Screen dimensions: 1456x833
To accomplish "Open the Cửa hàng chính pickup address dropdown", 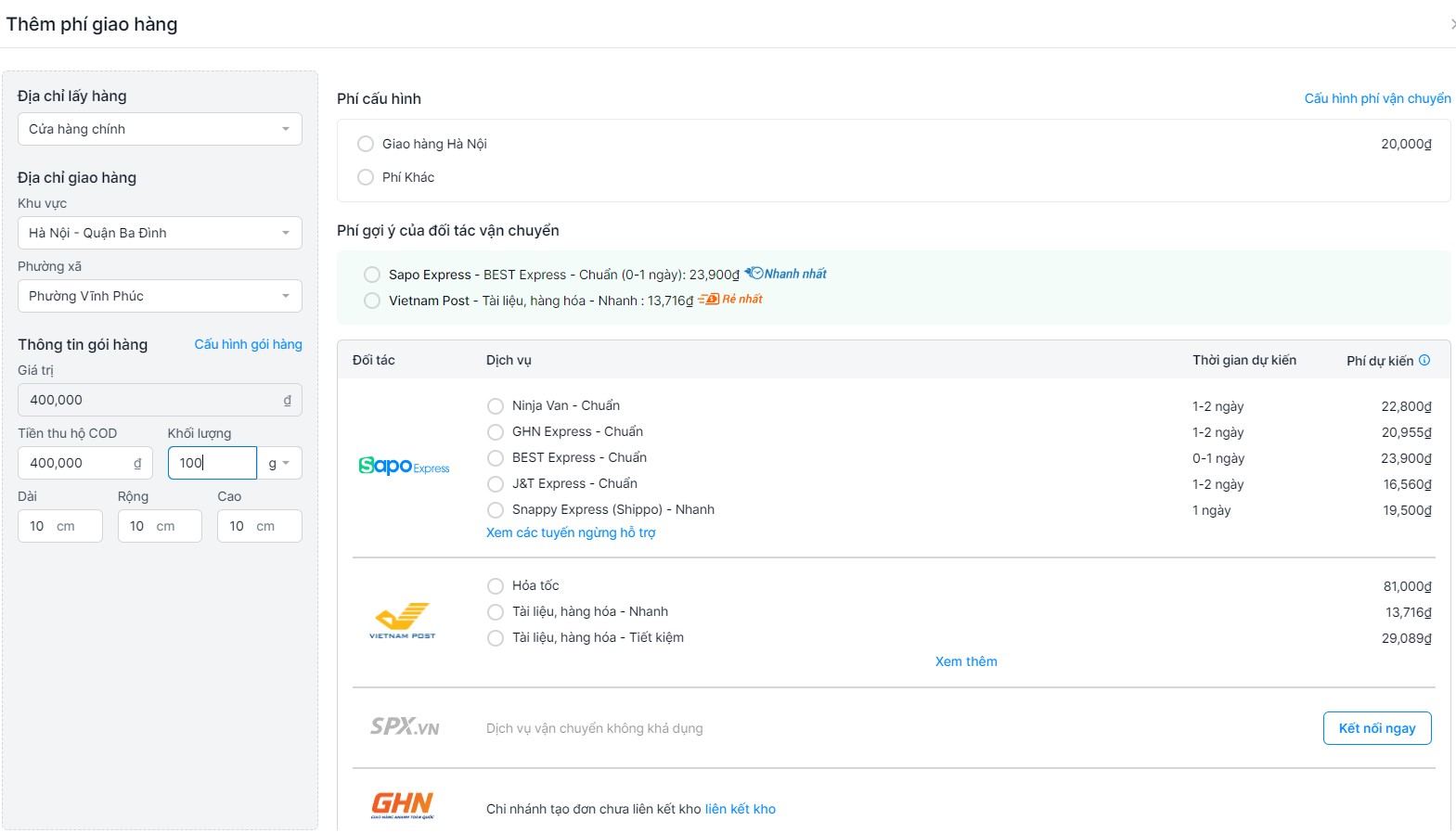I will point(160,129).
